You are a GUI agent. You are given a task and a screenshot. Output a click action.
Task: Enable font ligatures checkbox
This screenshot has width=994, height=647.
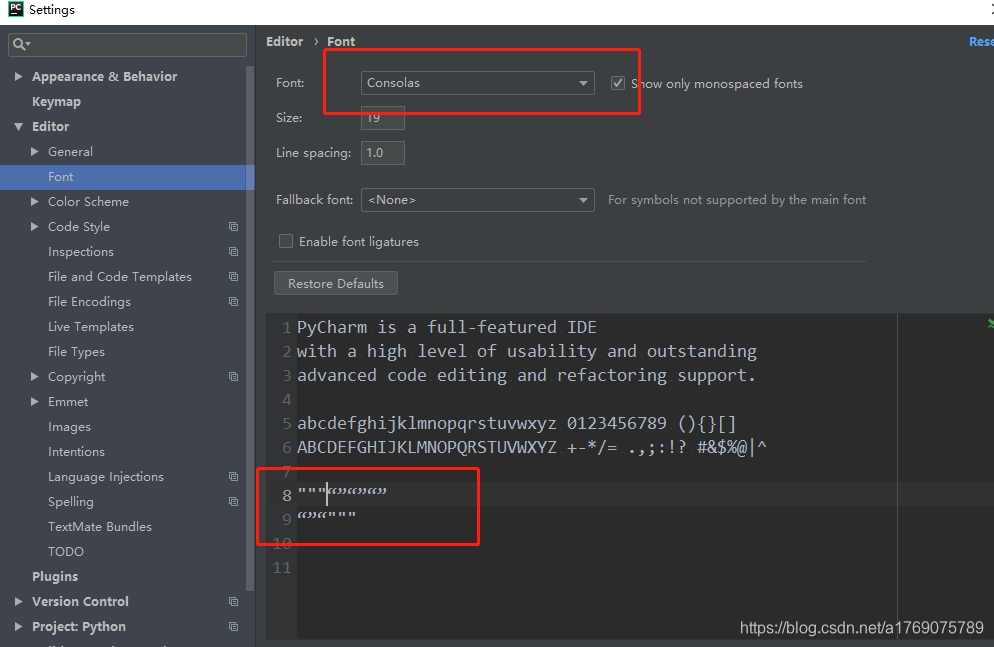click(286, 241)
